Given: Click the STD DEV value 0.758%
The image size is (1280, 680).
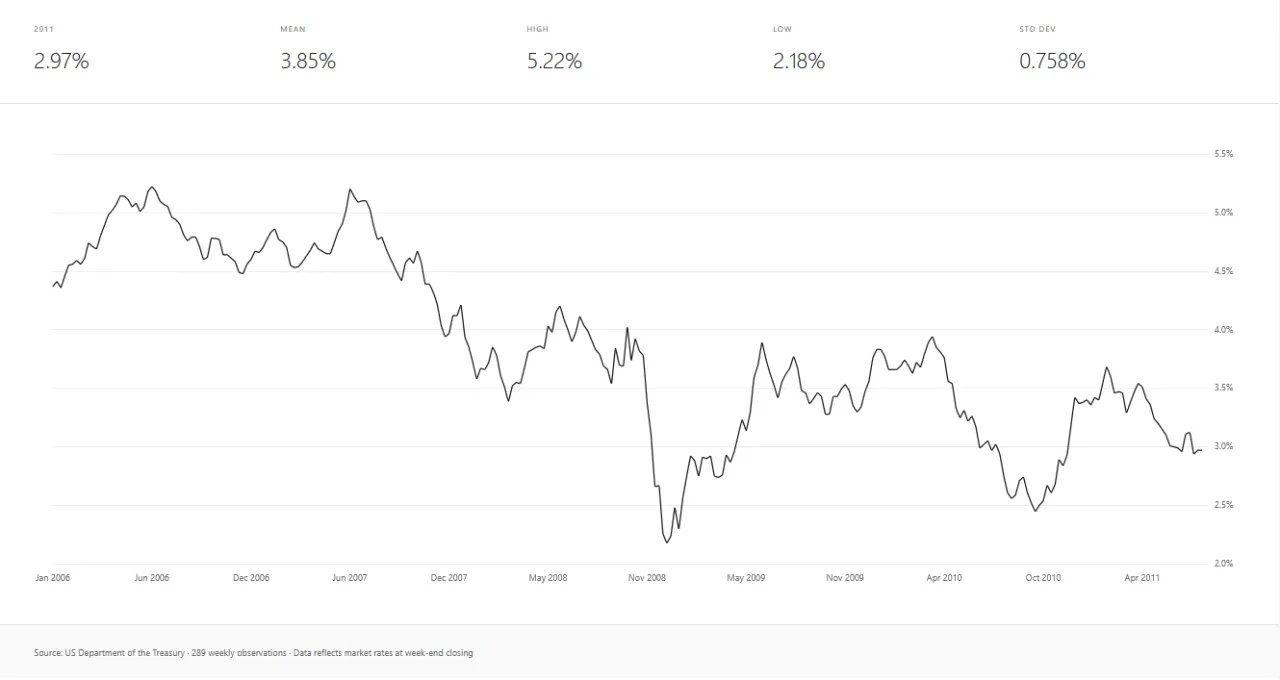Looking at the screenshot, I should pos(1052,61).
